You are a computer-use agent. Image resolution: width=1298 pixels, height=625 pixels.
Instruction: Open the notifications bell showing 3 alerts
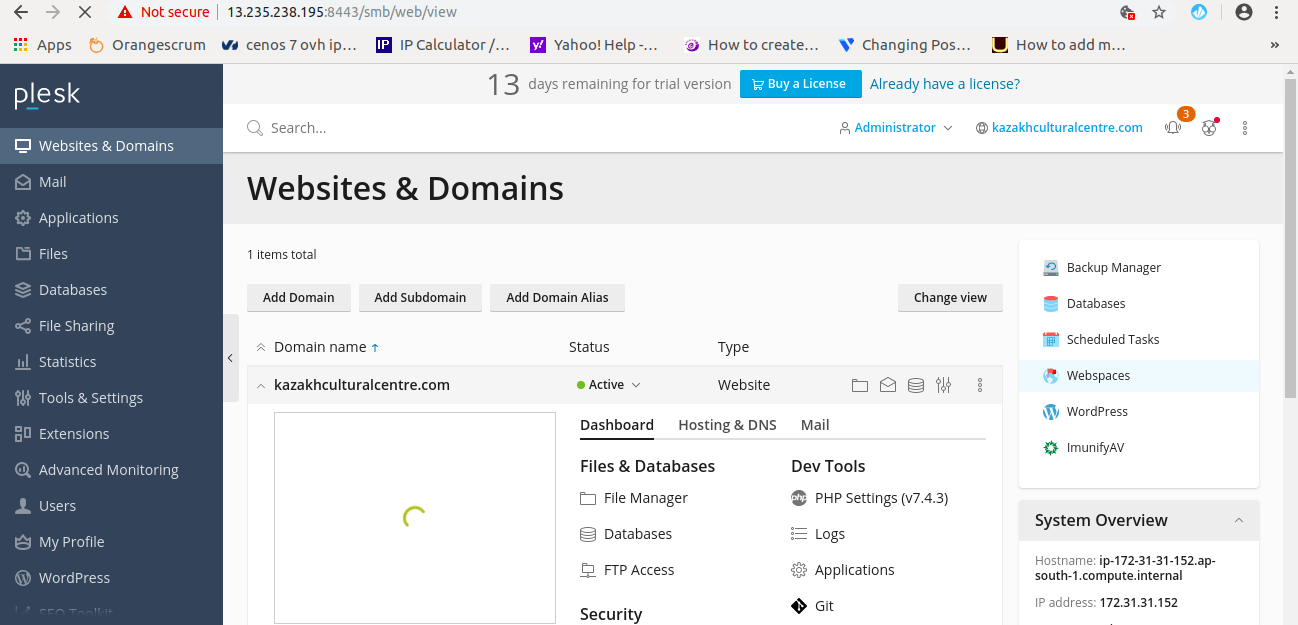1172,127
